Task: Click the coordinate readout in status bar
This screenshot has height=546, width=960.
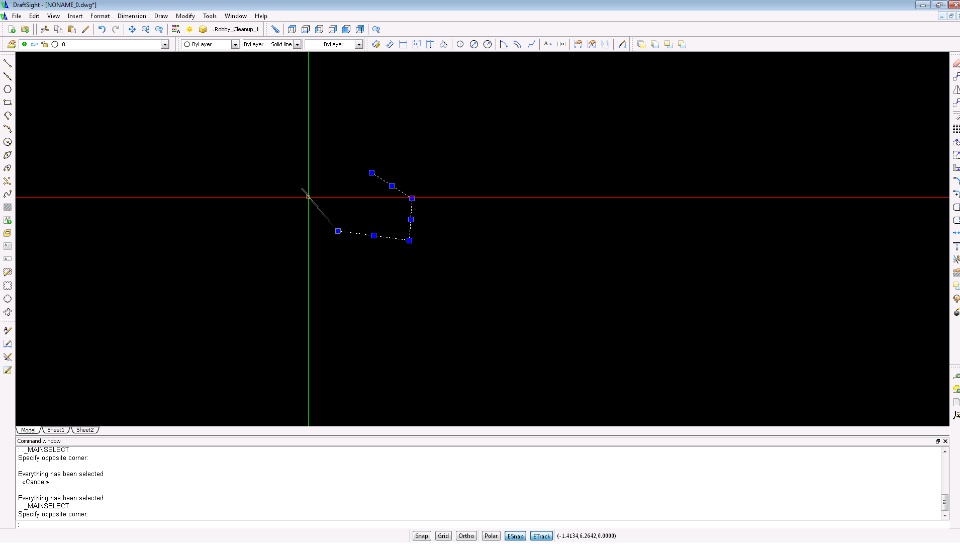Action: coord(586,536)
